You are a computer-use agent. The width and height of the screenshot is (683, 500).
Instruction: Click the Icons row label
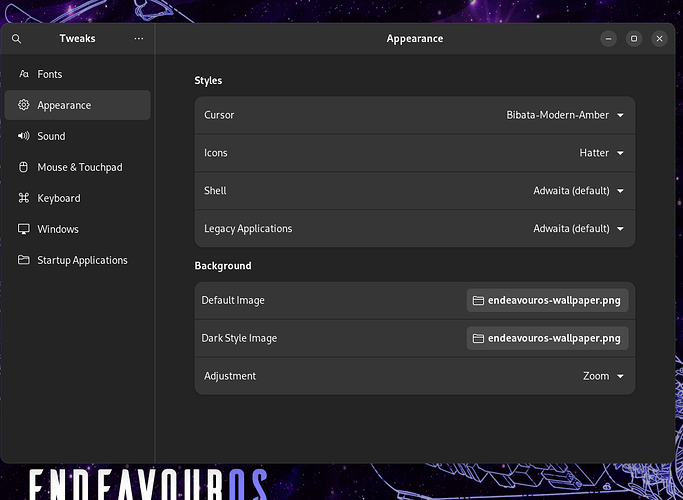216,153
